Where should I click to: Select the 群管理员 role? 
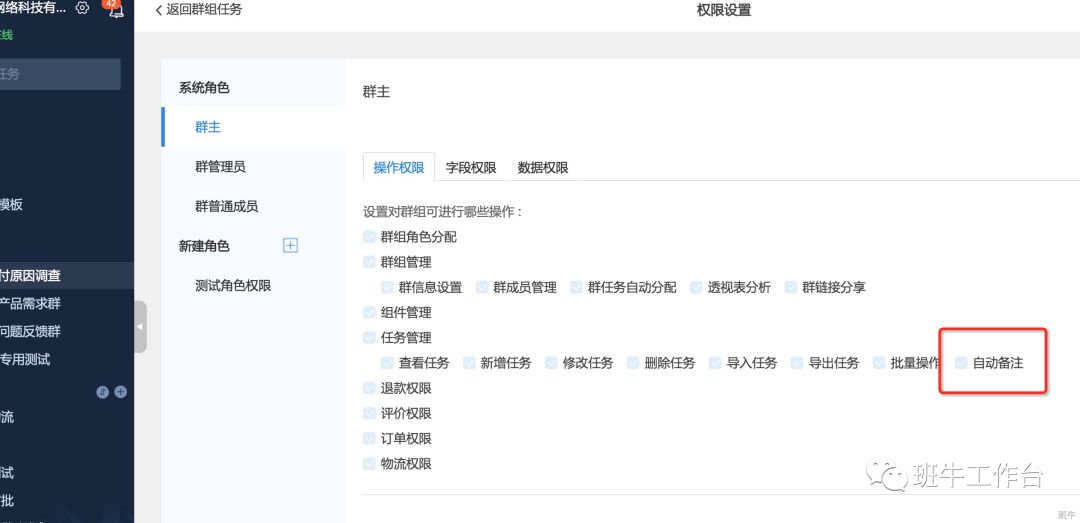220,167
